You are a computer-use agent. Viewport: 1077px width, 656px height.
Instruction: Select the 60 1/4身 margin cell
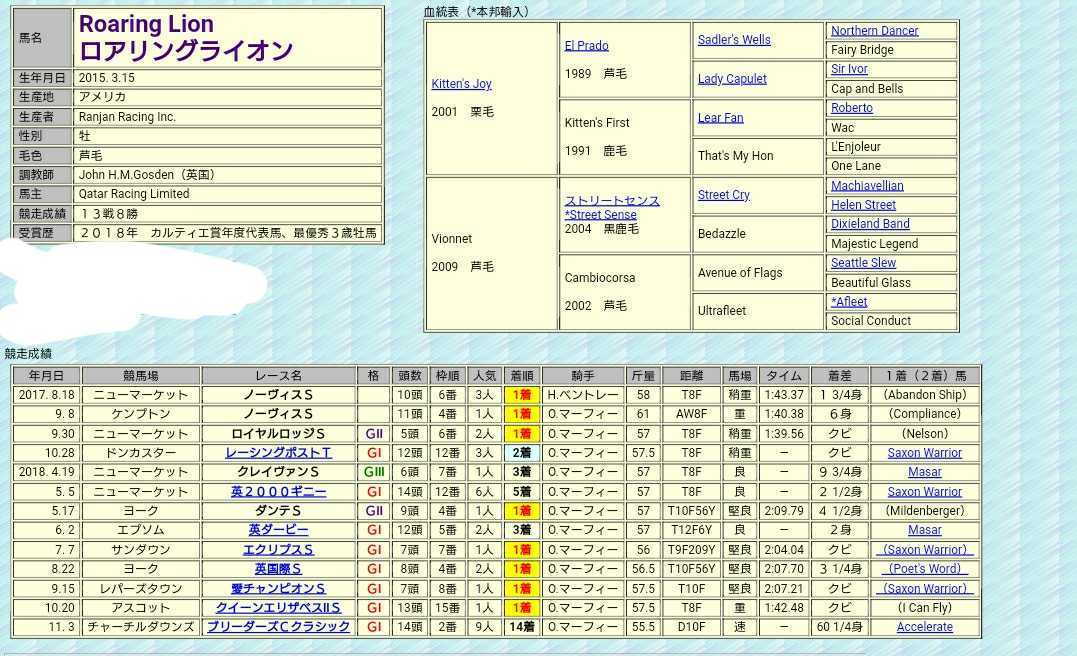(839, 627)
